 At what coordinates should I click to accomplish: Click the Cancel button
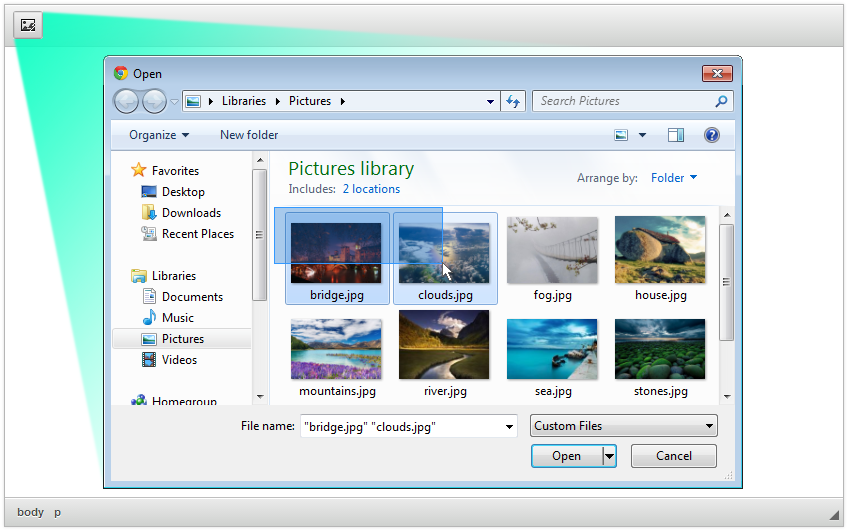click(674, 456)
